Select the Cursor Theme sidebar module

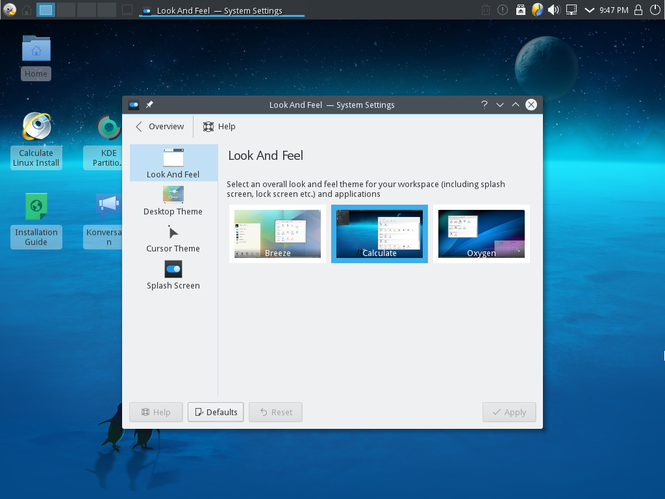173,238
